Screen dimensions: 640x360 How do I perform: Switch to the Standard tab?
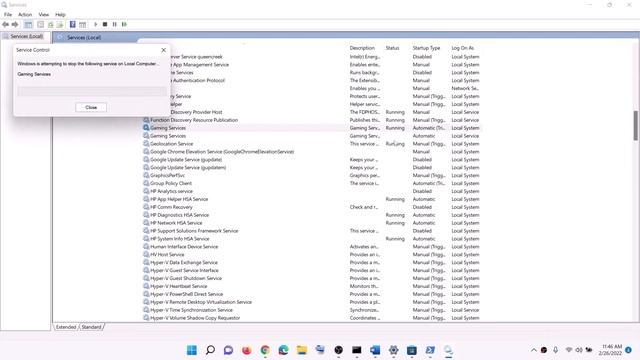coord(91,327)
